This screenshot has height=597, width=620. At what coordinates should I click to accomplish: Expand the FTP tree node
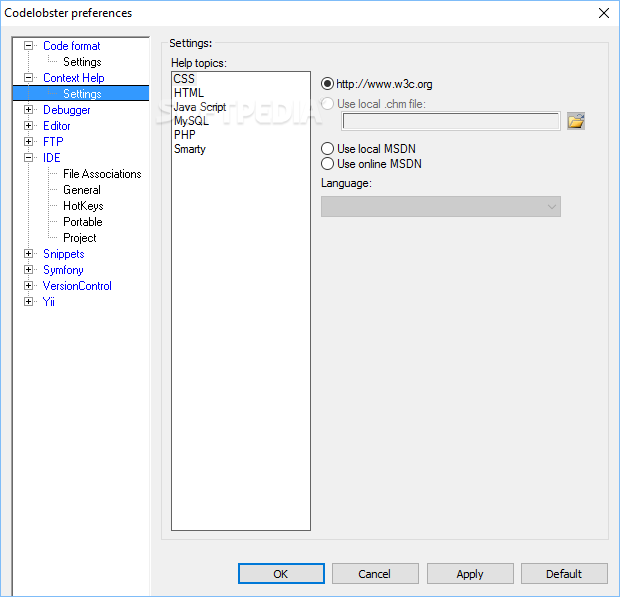point(28,142)
